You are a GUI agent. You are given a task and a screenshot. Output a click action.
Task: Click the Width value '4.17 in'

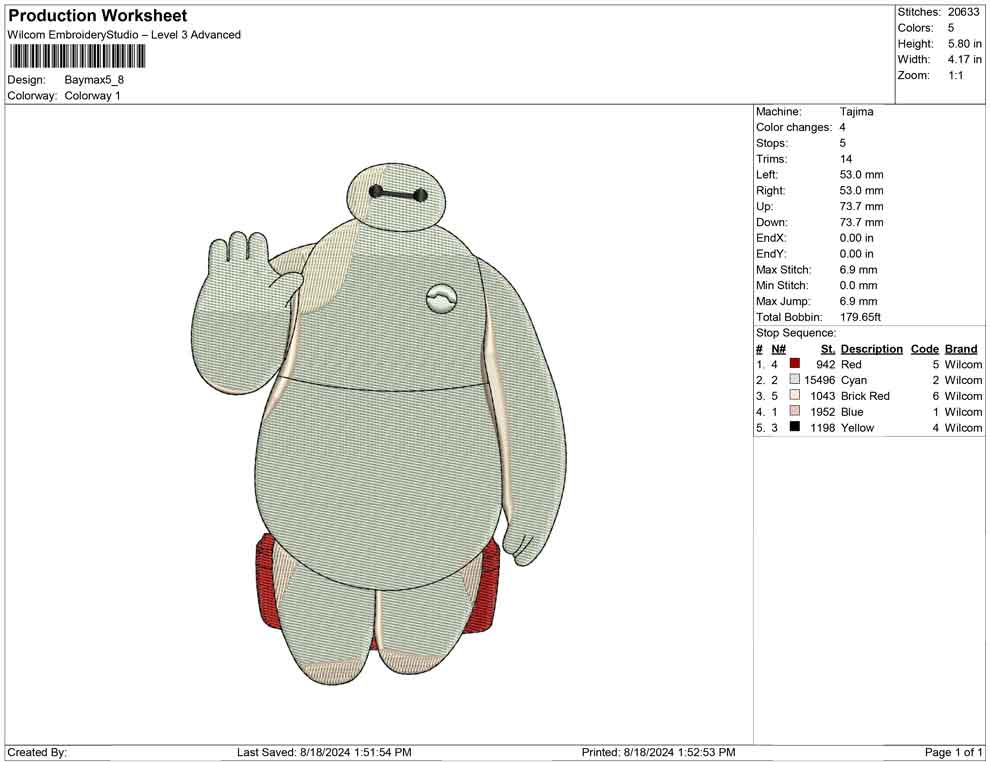(964, 59)
